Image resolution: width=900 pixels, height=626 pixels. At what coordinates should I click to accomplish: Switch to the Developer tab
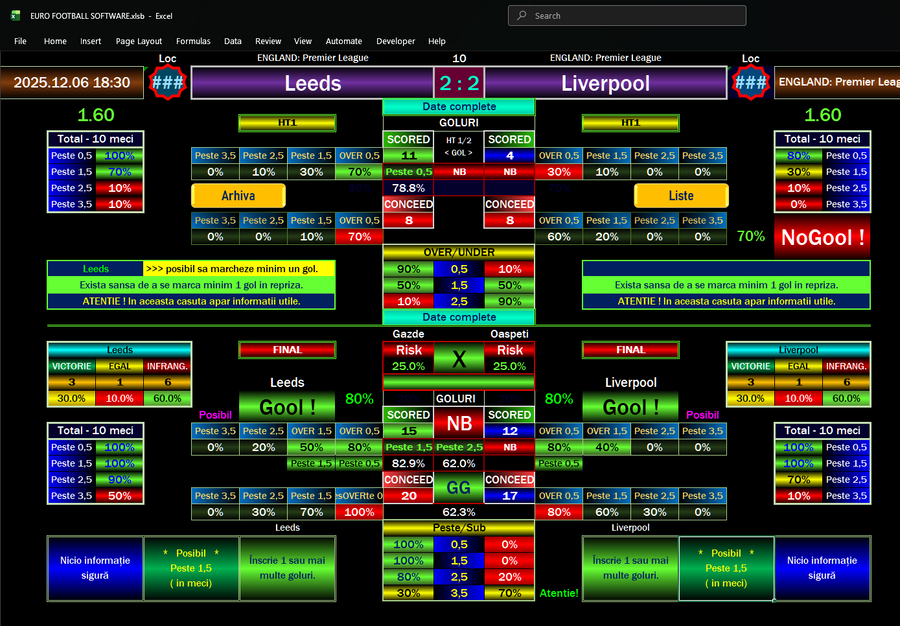(x=395, y=41)
